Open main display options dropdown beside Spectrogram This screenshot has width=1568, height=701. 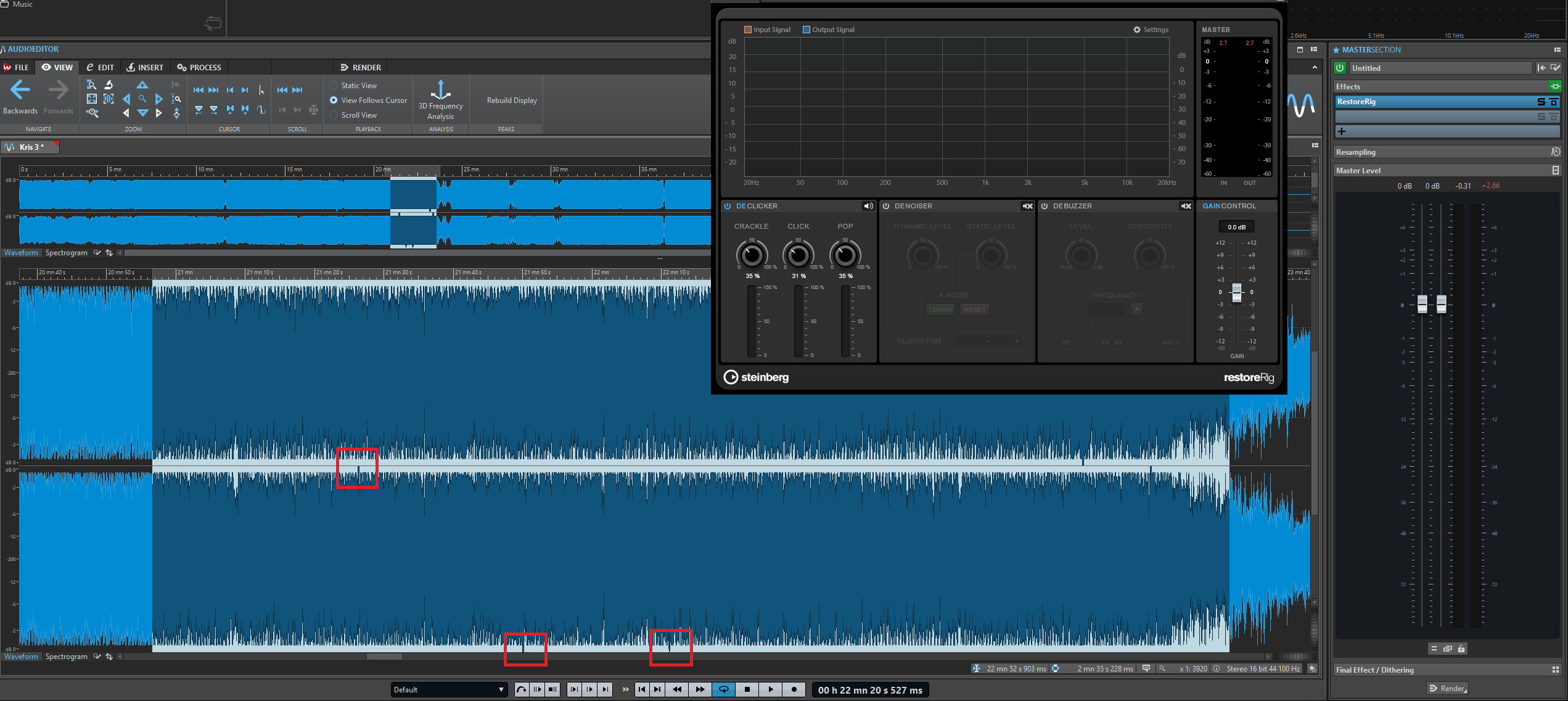pyautogui.click(x=97, y=657)
